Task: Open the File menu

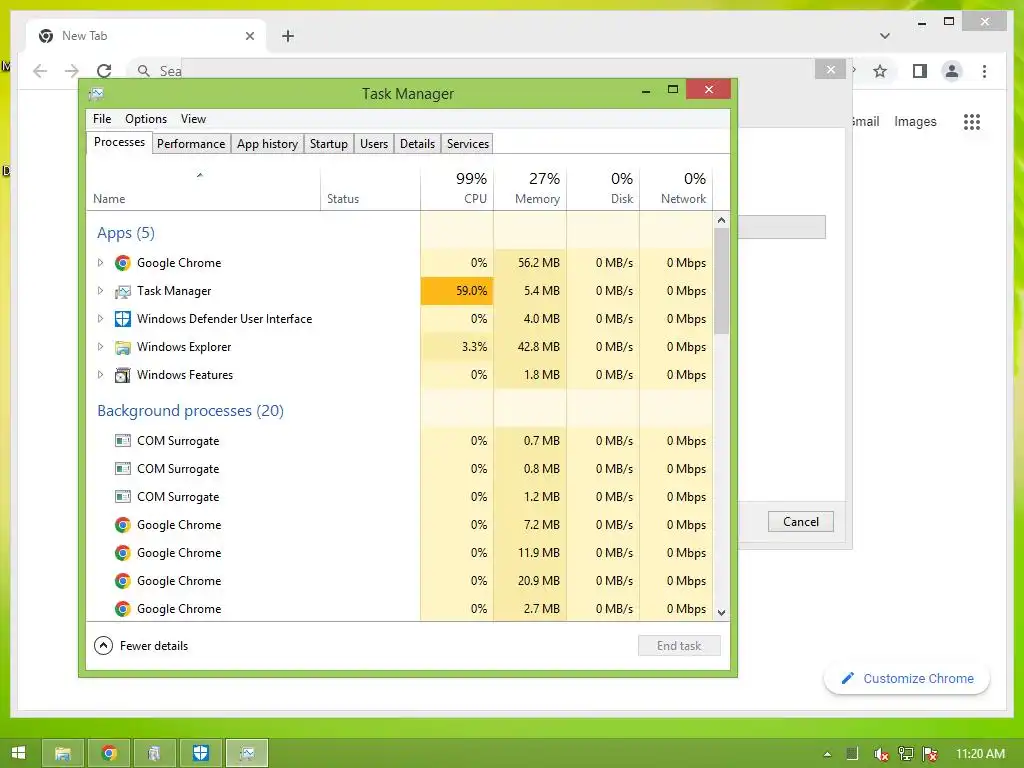Action: tap(102, 119)
